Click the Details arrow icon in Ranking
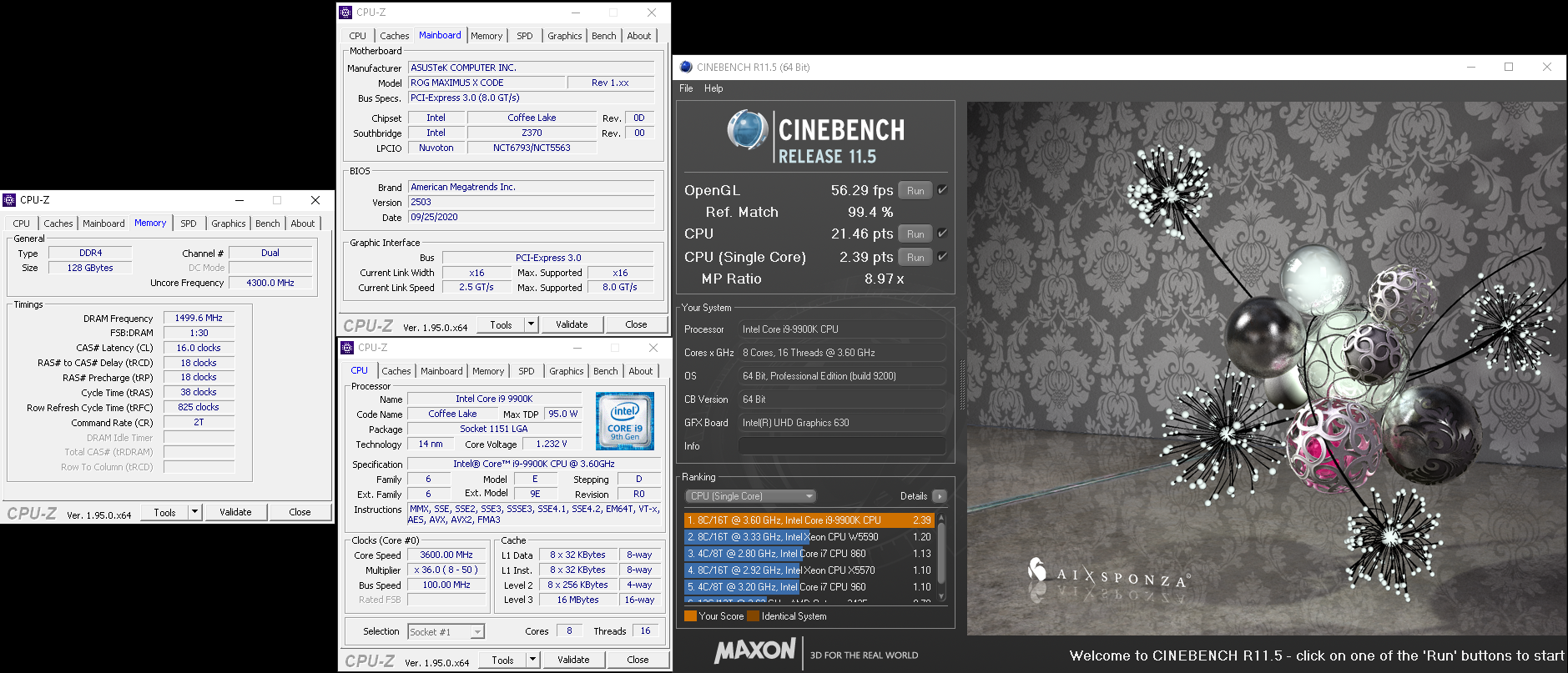The width and height of the screenshot is (1568, 673). tap(940, 496)
